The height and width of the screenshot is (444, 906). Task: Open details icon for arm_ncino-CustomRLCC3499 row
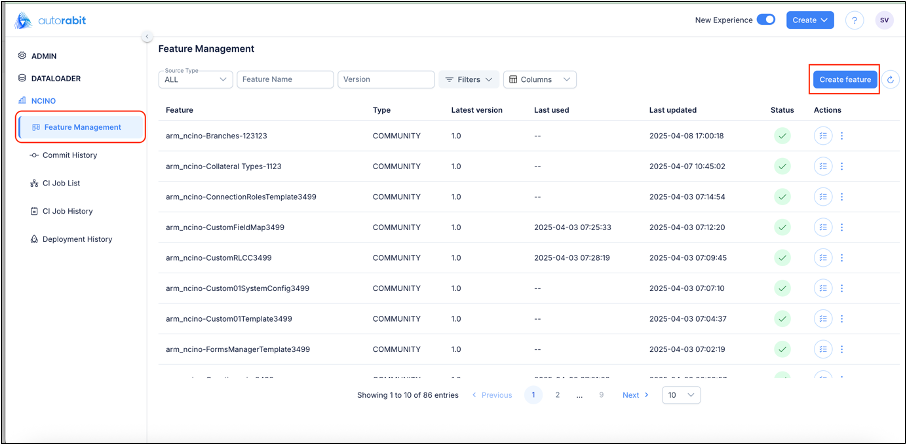coord(823,257)
